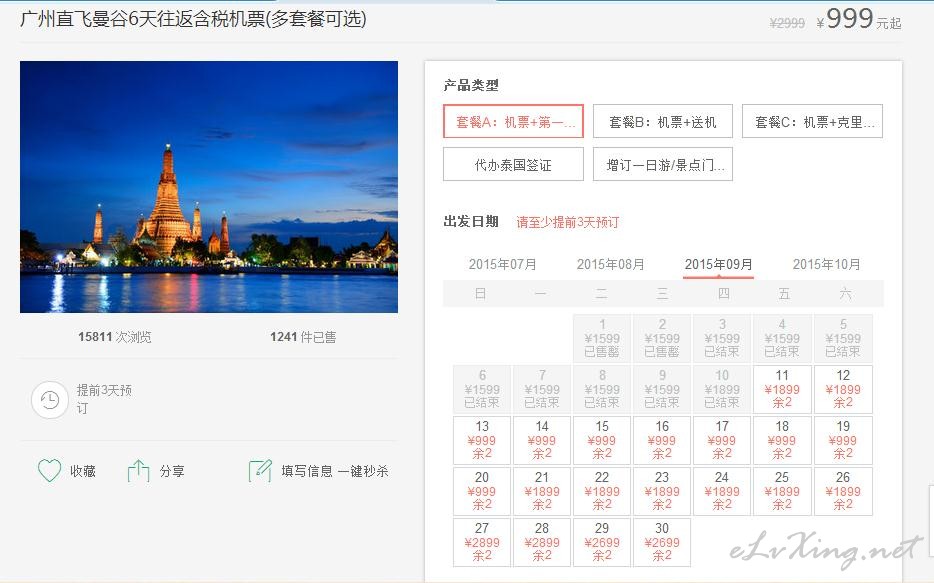Click ended date September 6
Image resolution: width=934 pixels, height=583 pixels.
[x=482, y=389]
